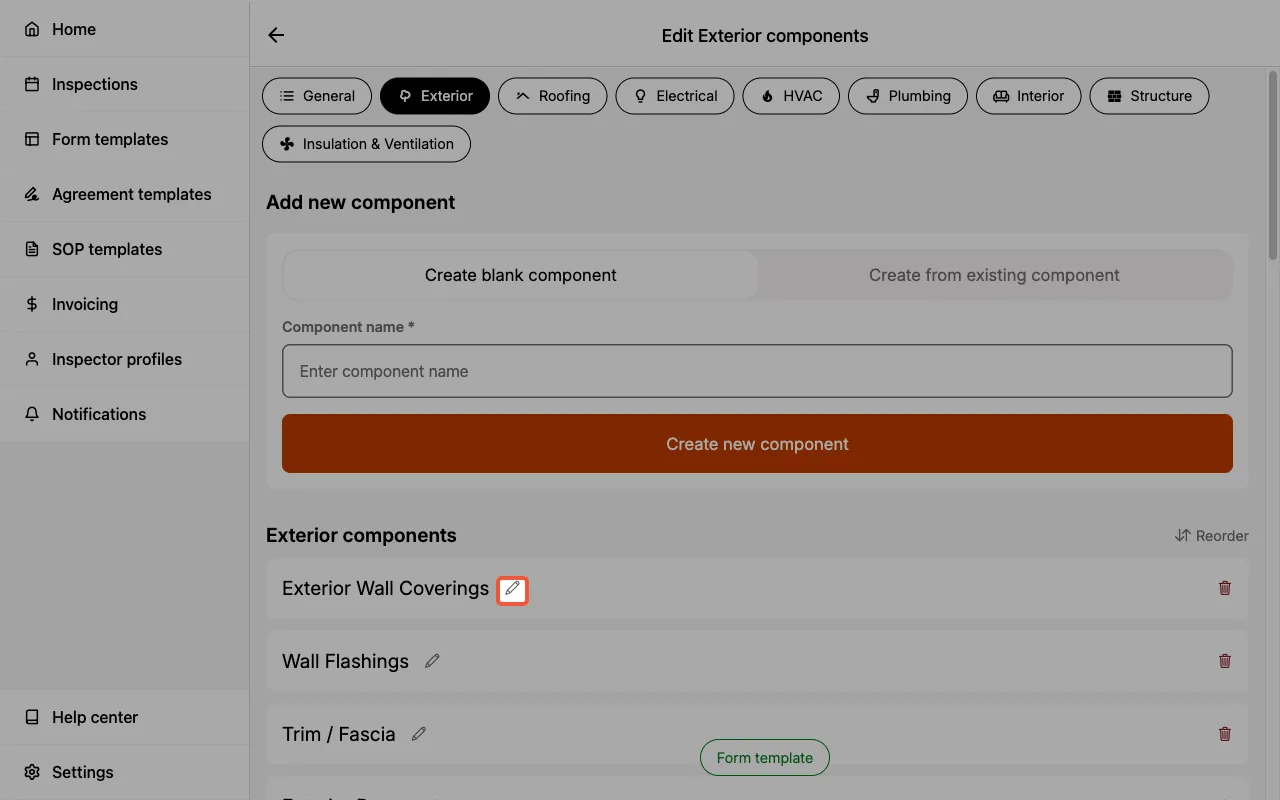This screenshot has height=800, width=1280.
Task: Select Create blank component option
Action: 520,275
